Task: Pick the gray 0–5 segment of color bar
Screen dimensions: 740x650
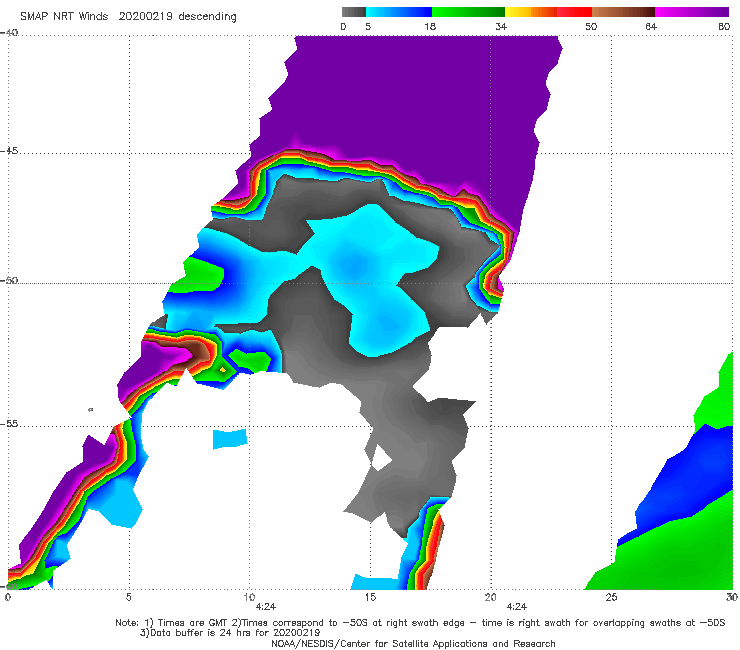Action: (354, 12)
